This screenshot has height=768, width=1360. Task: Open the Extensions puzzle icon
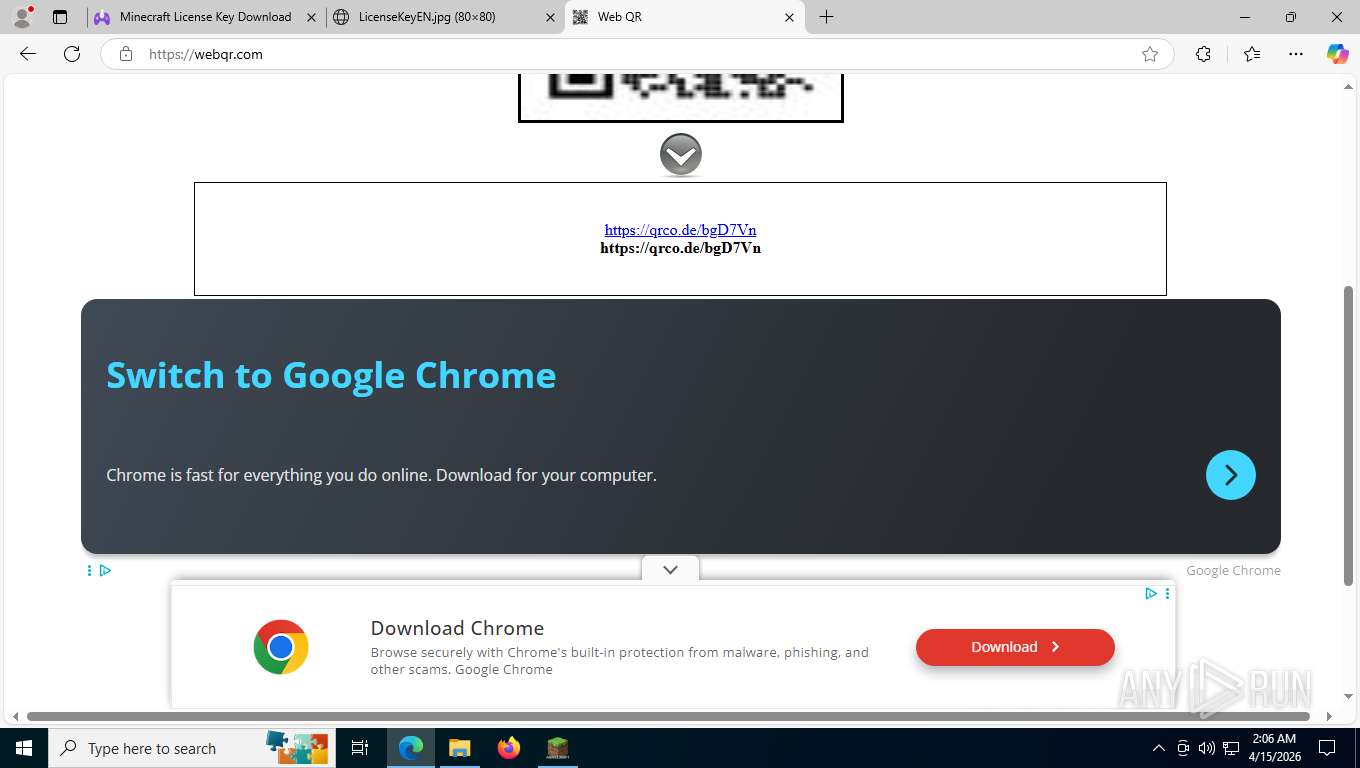(x=1203, y=54)
